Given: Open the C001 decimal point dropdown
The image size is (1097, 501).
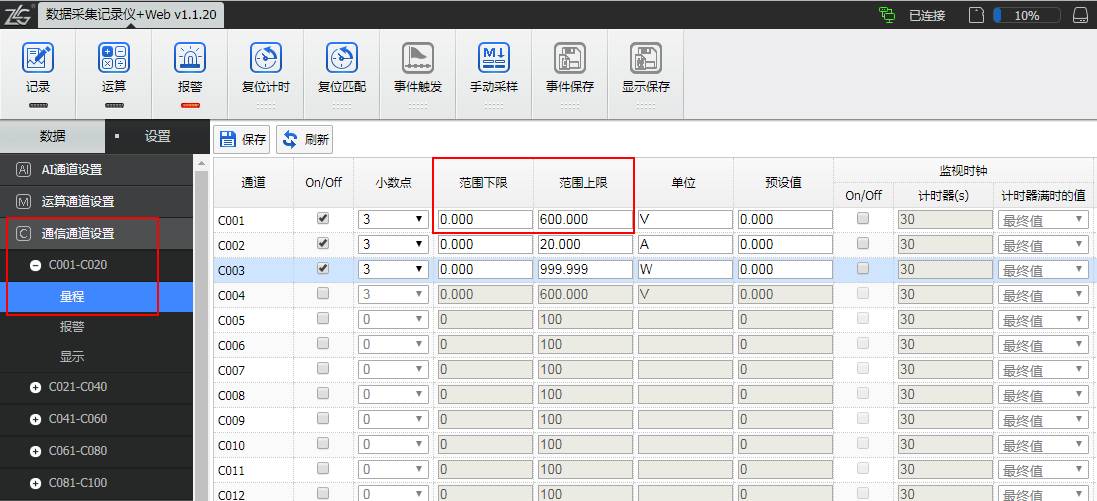Looking at the screenshot, I should click(393, 219).
